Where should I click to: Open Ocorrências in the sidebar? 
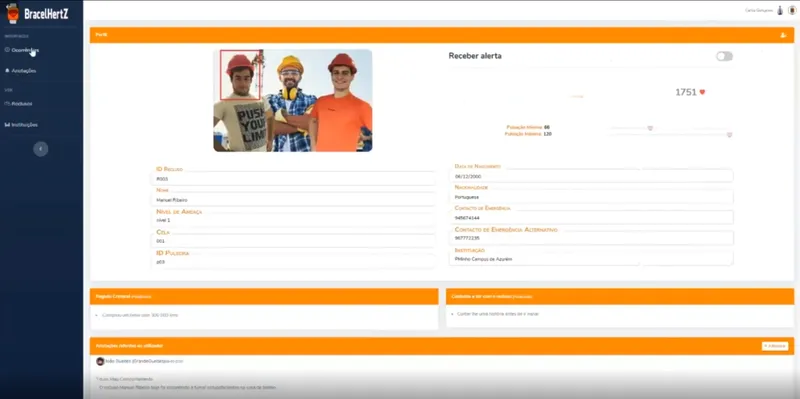pos(22,50)
